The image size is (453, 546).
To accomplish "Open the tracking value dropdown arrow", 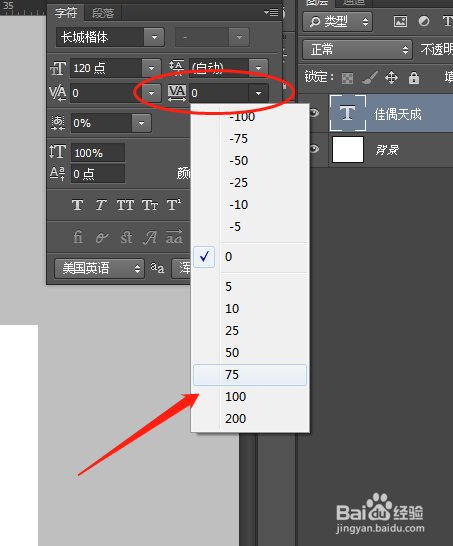I will pyautogui.click(x=258, y=93).
